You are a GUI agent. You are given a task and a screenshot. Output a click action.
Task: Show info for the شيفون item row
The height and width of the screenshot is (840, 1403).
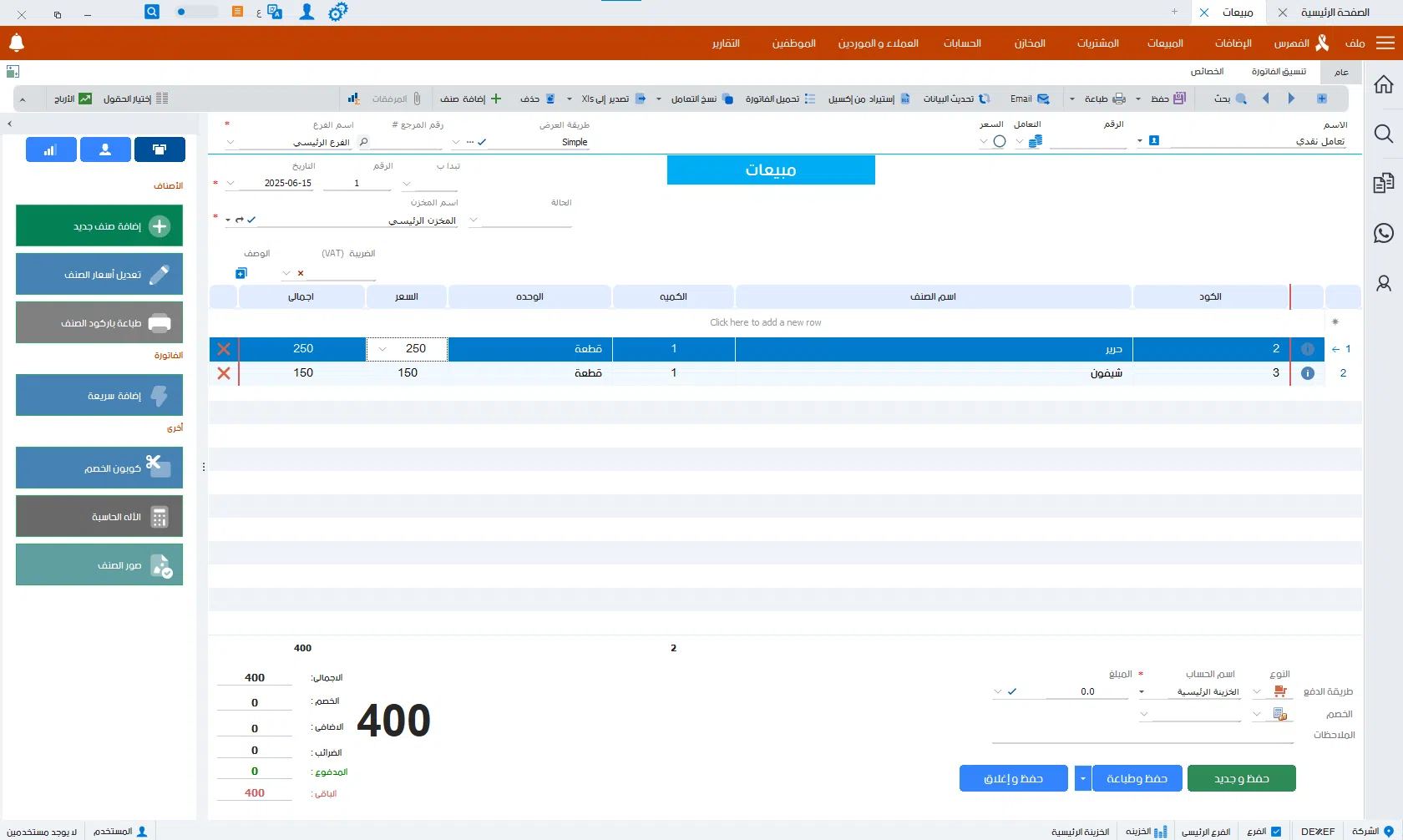[x=1307, y=373]
